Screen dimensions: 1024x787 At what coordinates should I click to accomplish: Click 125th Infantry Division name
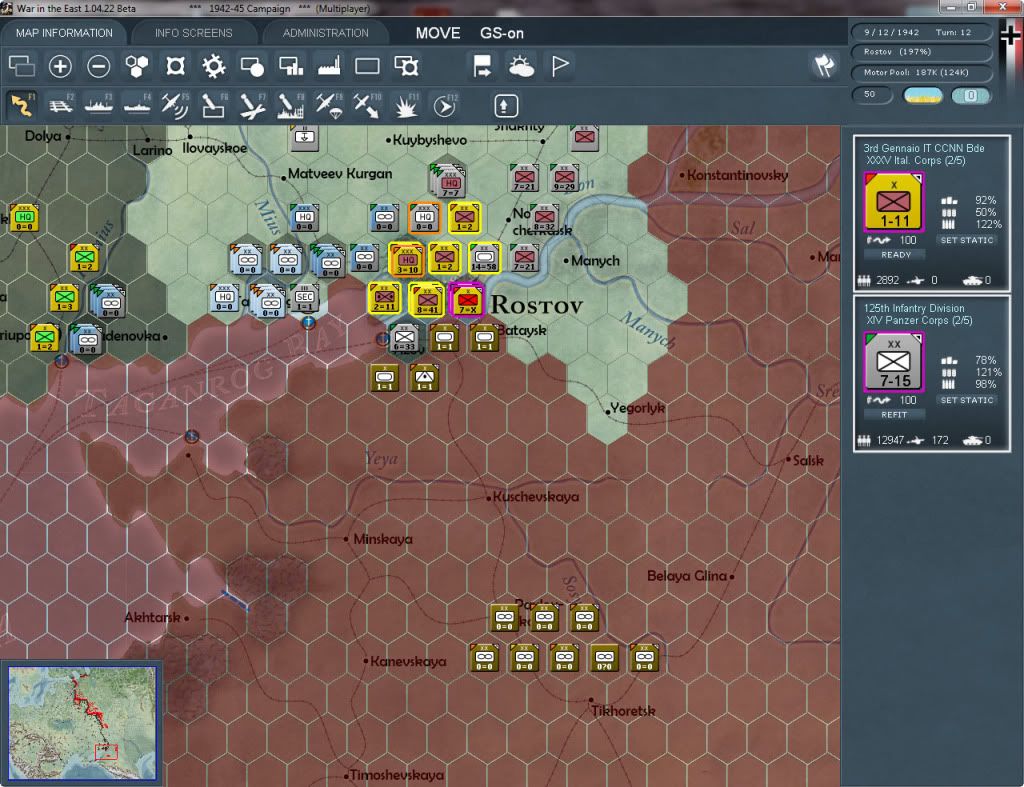point(914,308)
